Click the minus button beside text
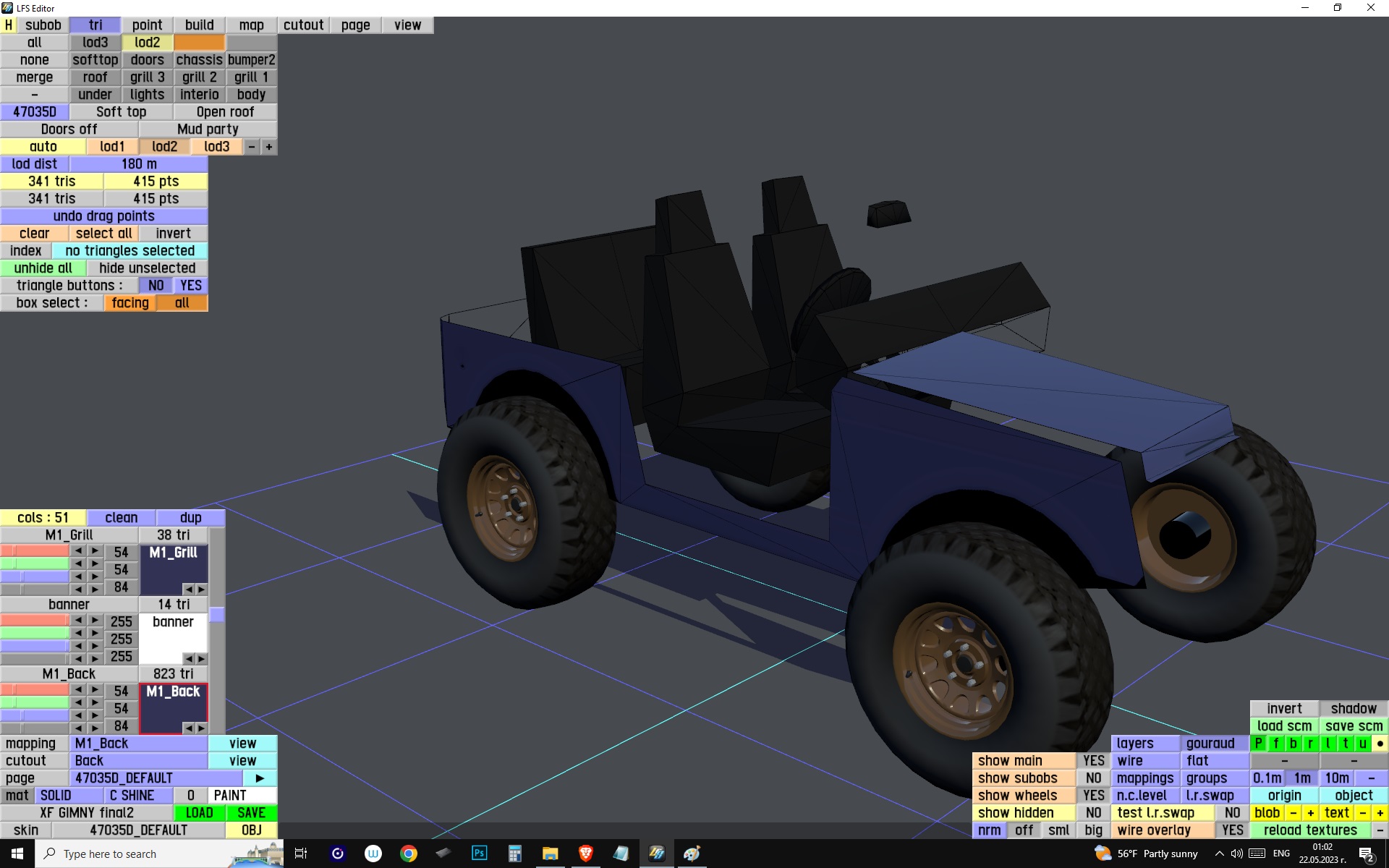 pos(1363,813)
